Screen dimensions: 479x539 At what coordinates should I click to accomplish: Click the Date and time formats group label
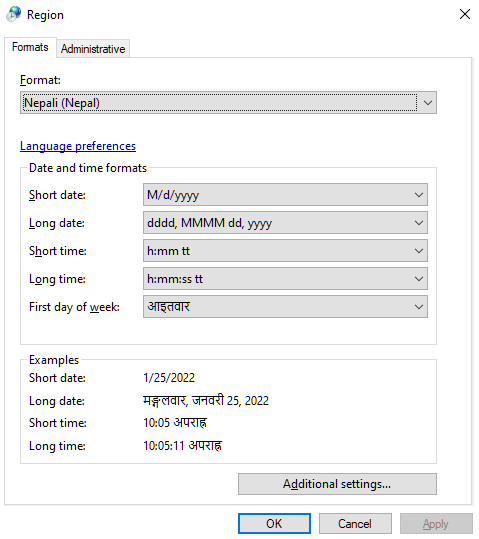point(88,168)
